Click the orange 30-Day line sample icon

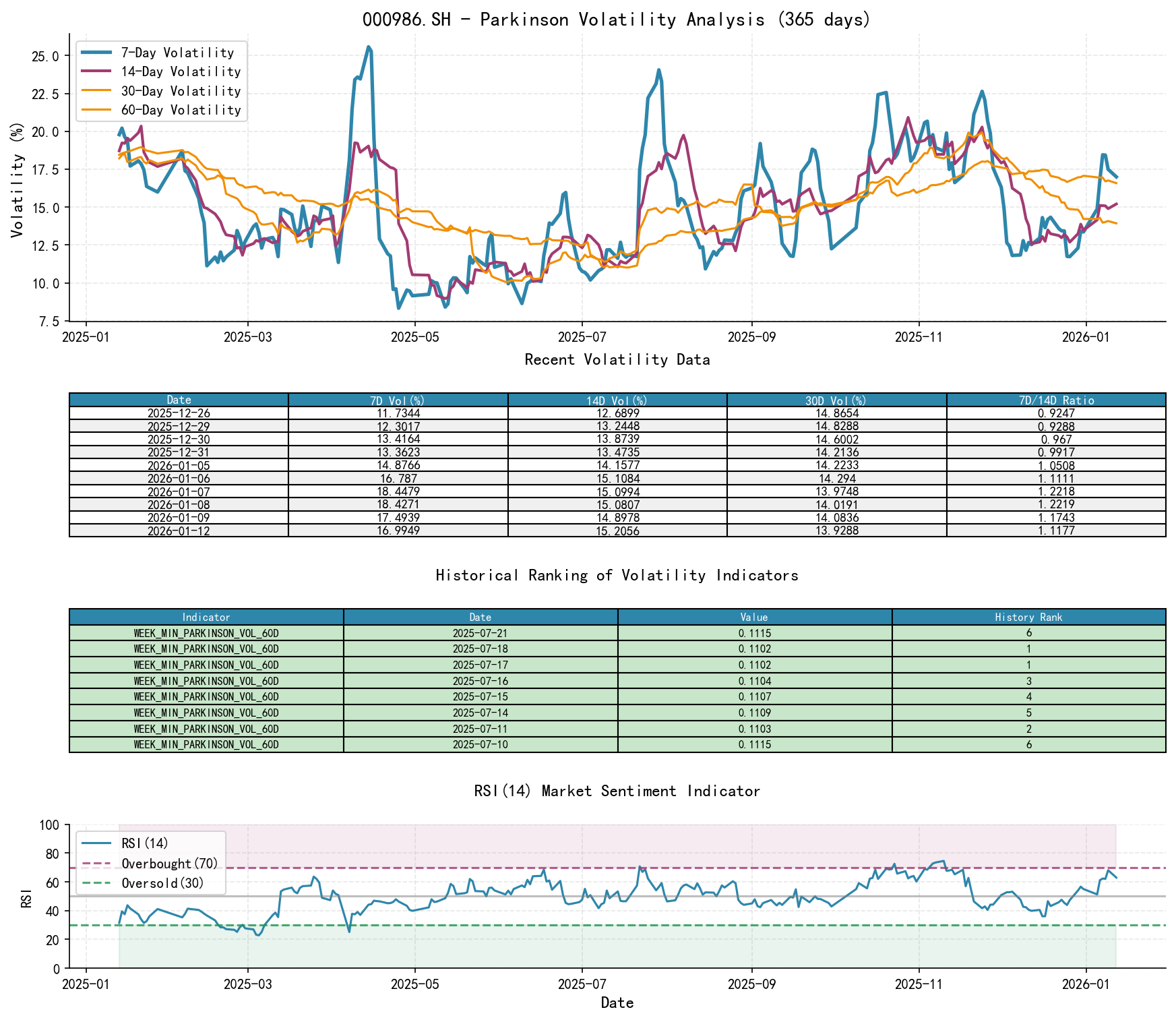click(x=96, y=90)
